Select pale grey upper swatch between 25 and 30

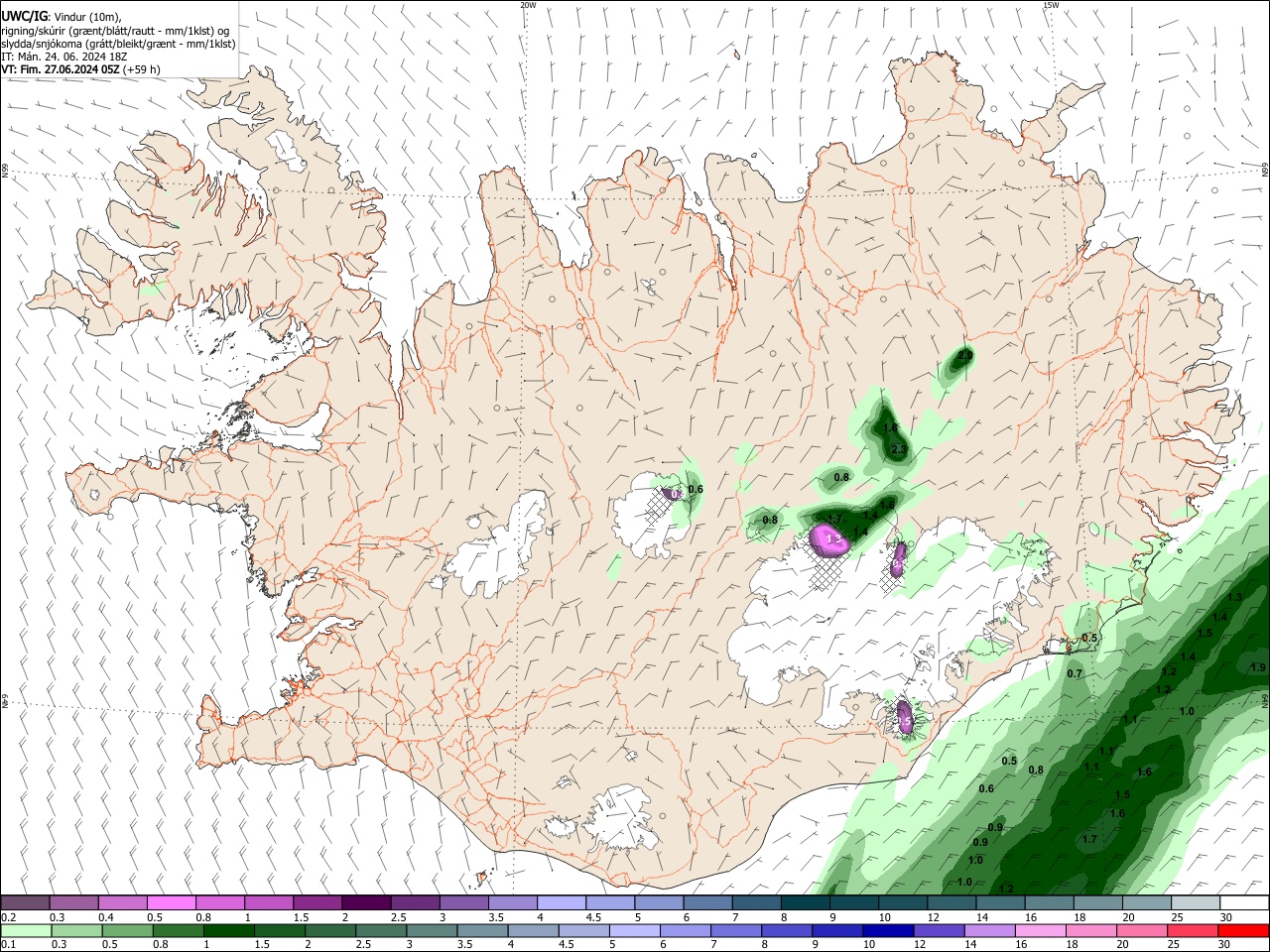[1195, 903]
